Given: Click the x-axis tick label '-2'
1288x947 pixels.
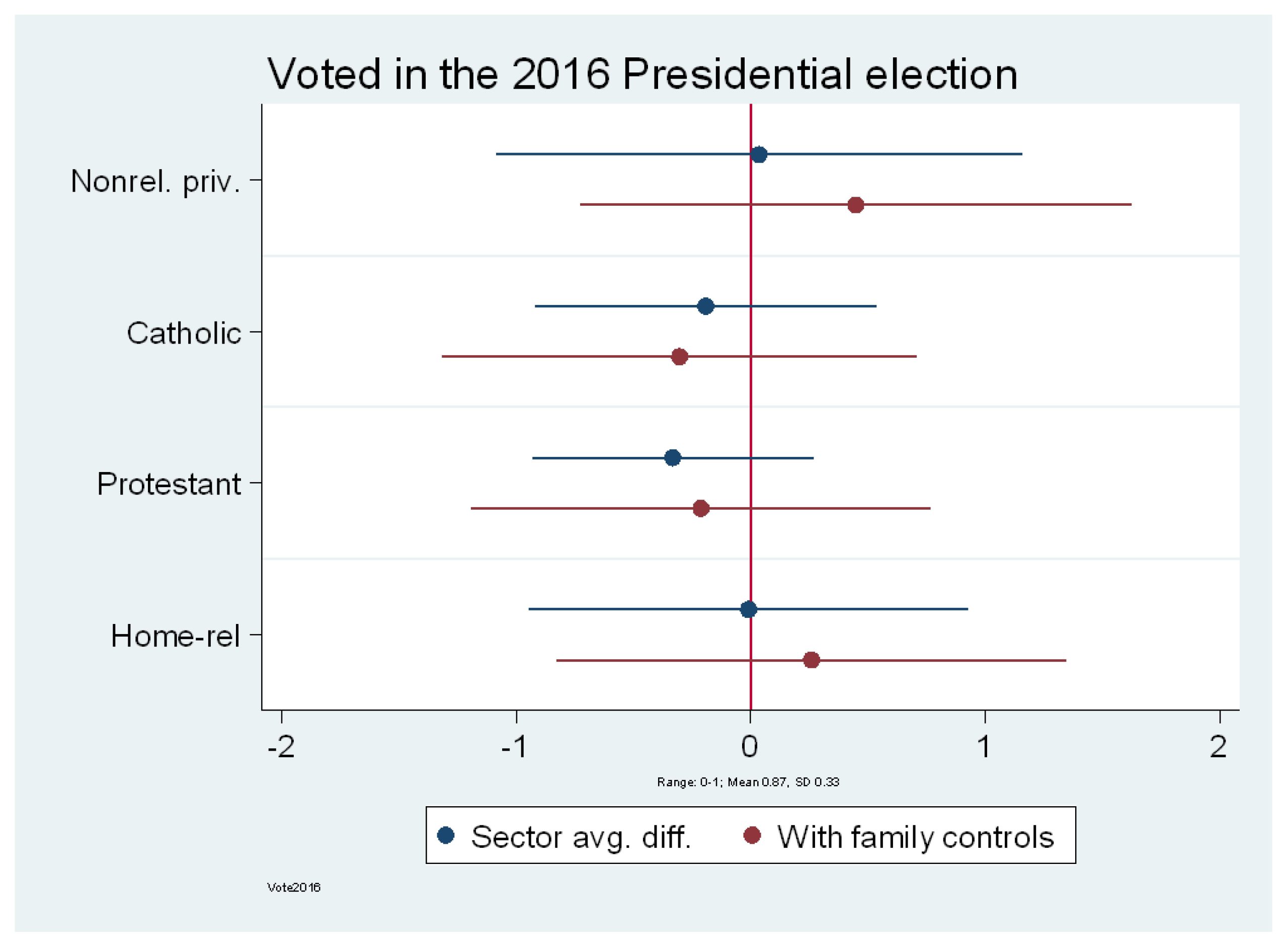Looking at the screenshot, I should tap(281, 746).
